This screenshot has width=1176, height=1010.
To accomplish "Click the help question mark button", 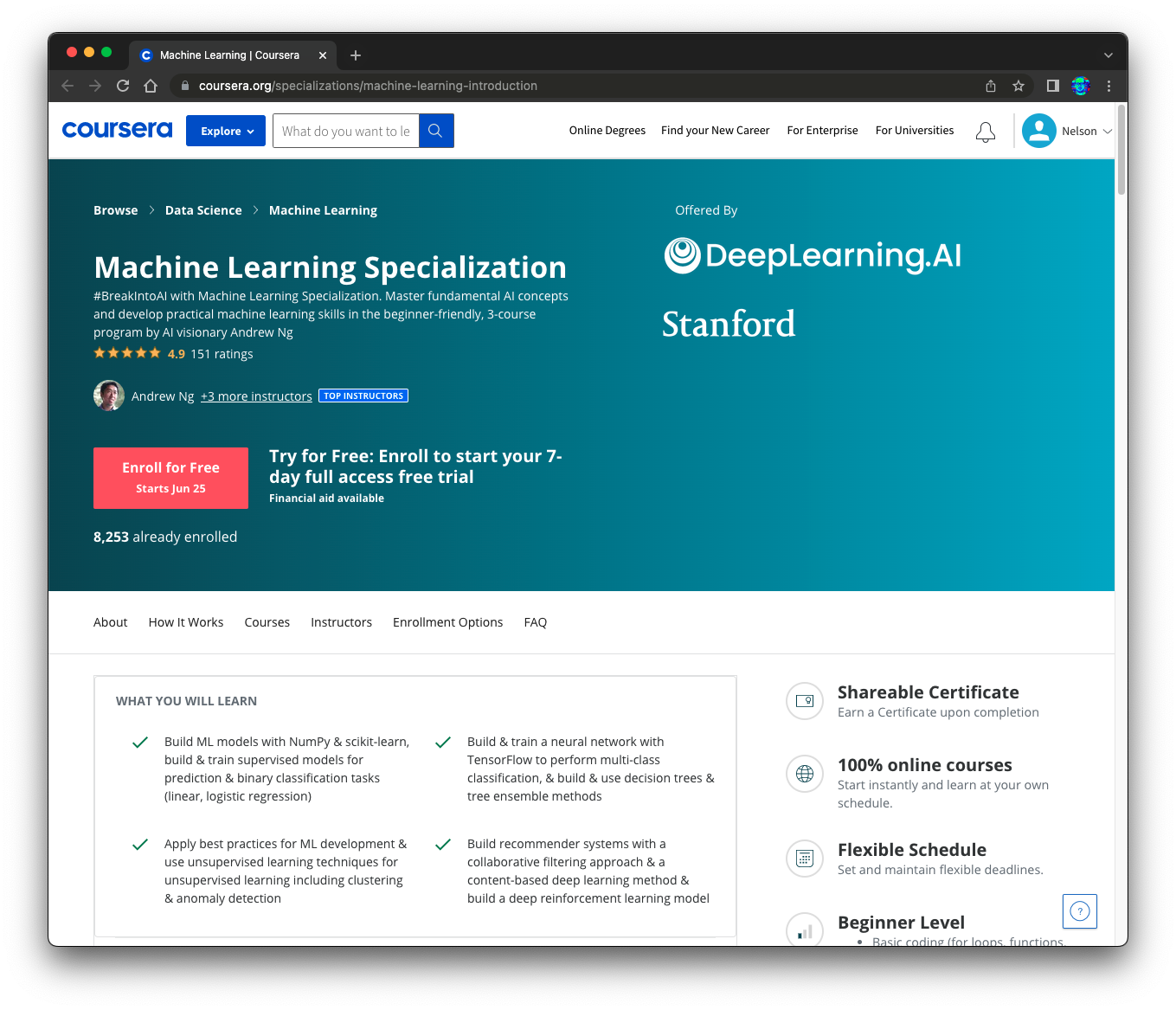I will [x=1080, y=911].
